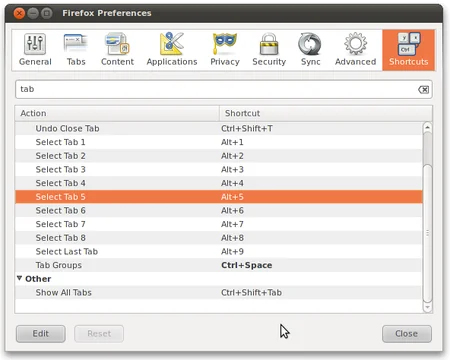Select the highlighted Select Tab 5 row

(x=219, y=197)
